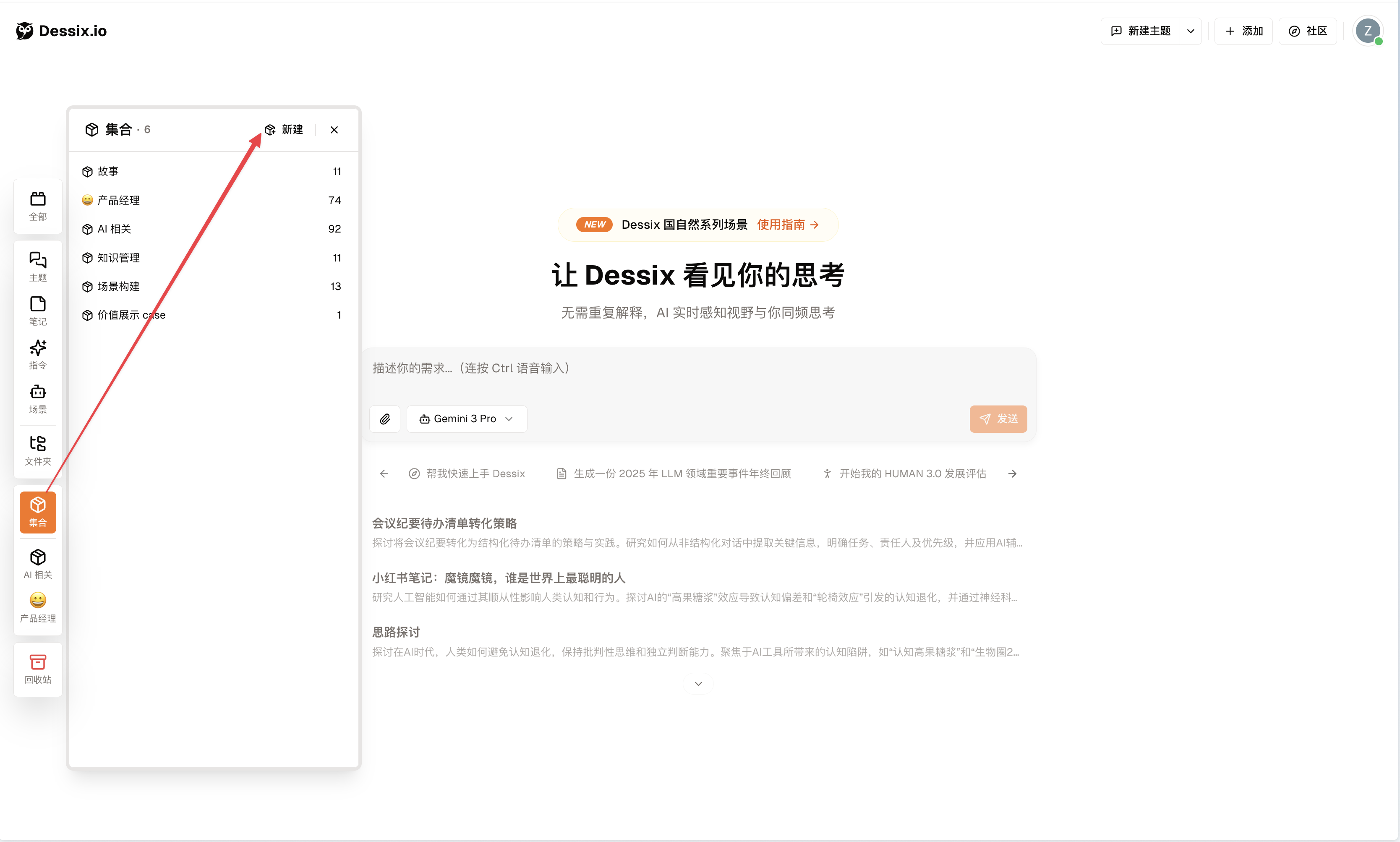Click the paperclip attachment icon

click(384, 419)
